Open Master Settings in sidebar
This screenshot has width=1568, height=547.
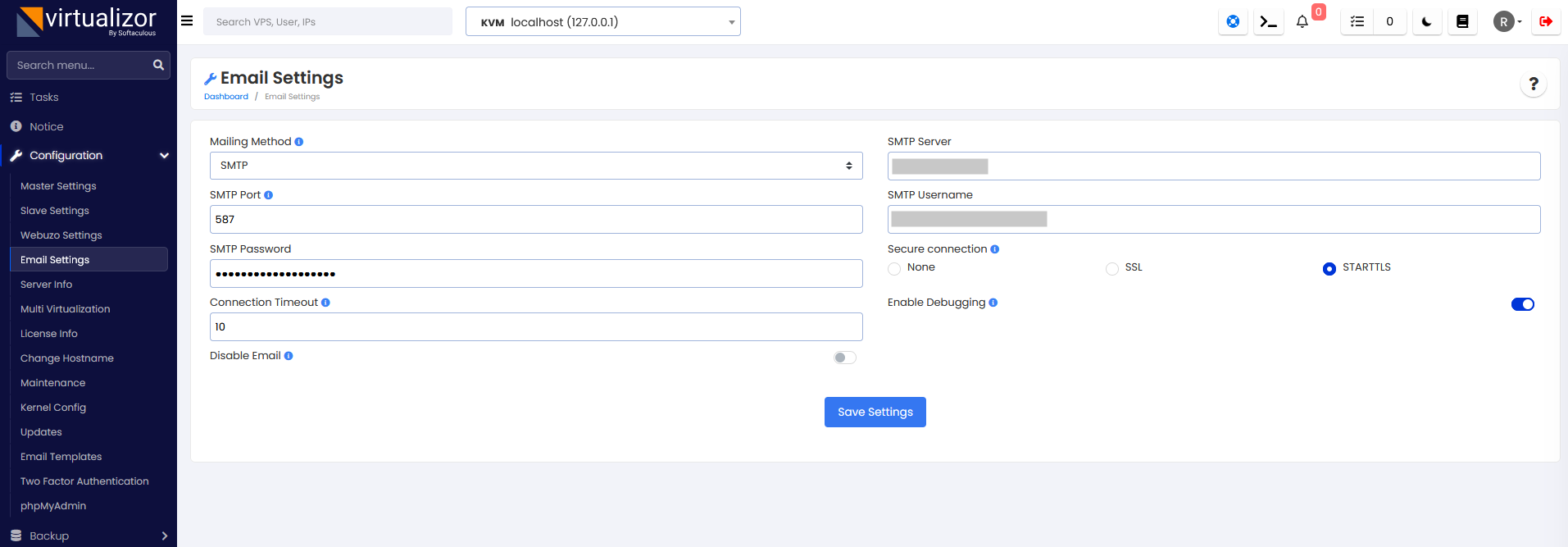[58, 186]
